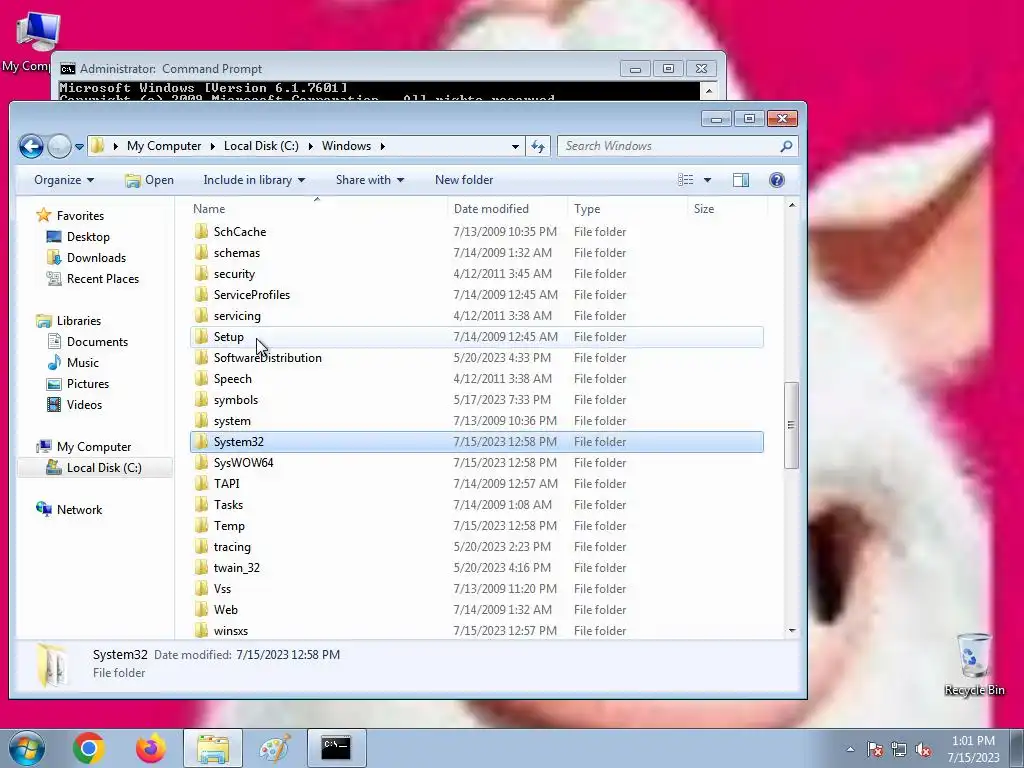This screenshot has height=768, width=1024.
Task: Open Desktop in the navigation pane
Action: 88,236
